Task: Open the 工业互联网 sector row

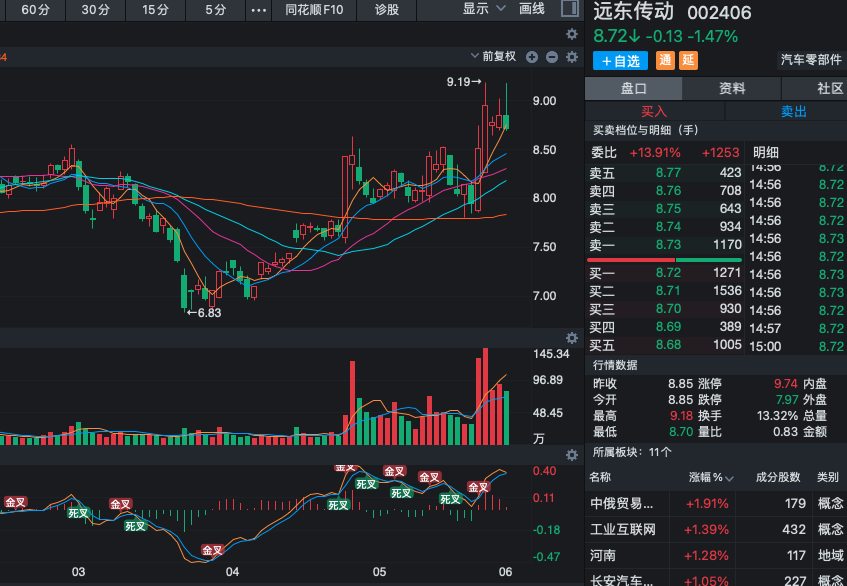Action: pyautogui.click(x=716, y=530)
